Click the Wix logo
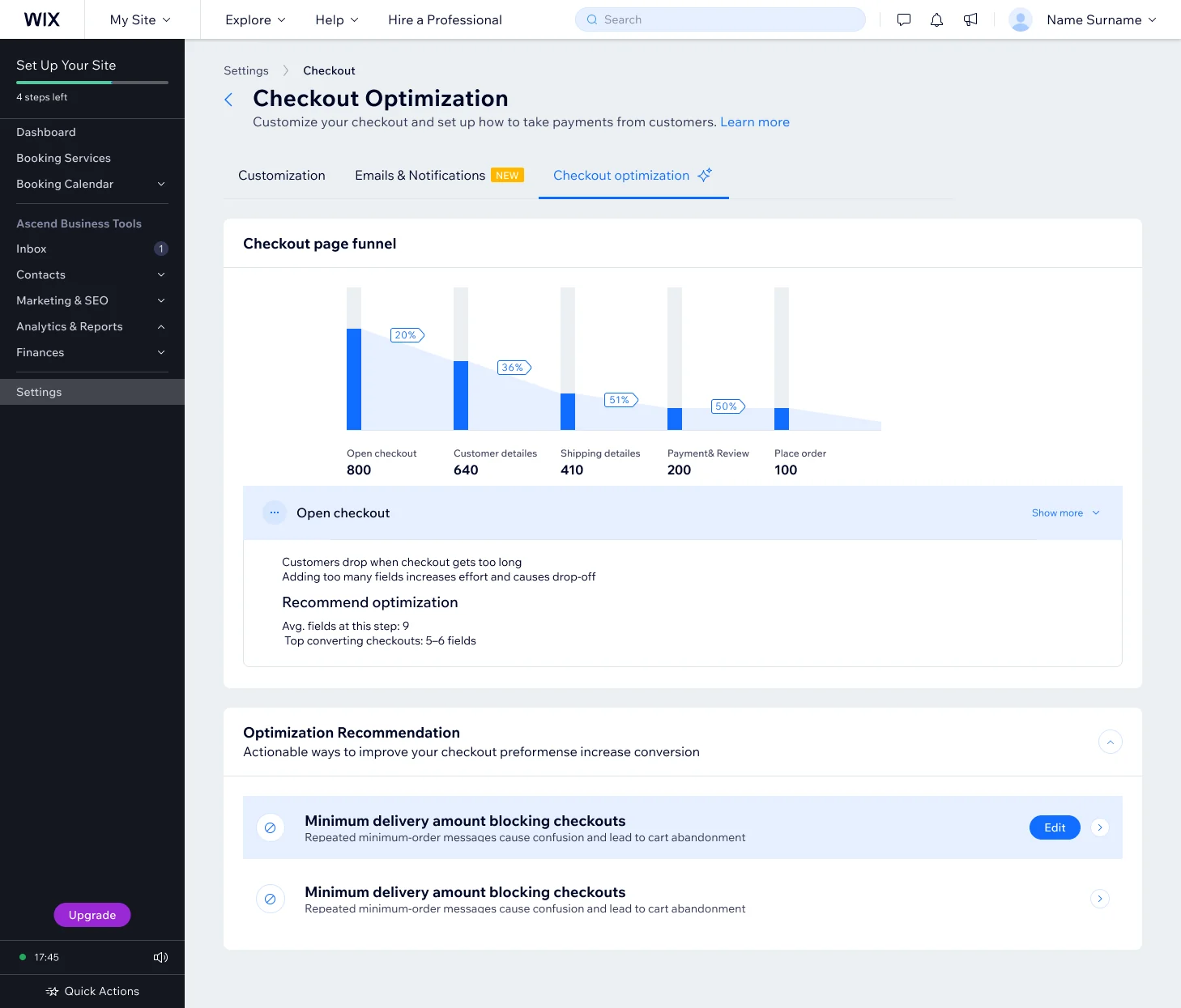The width and height of the screenshot is (1181, 1008). 42,19
